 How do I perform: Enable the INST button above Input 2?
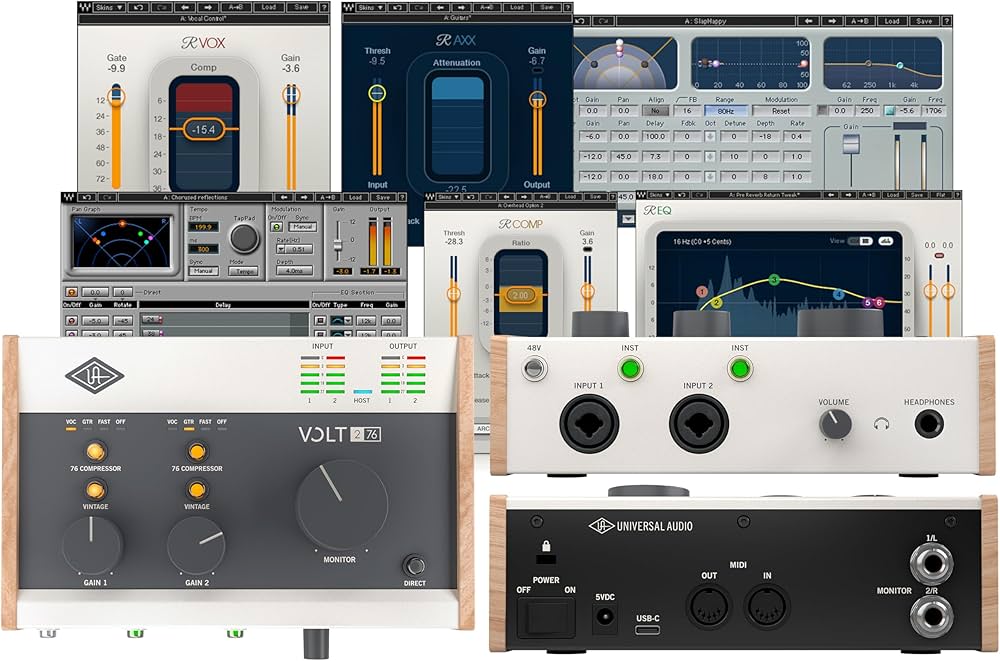740,368
